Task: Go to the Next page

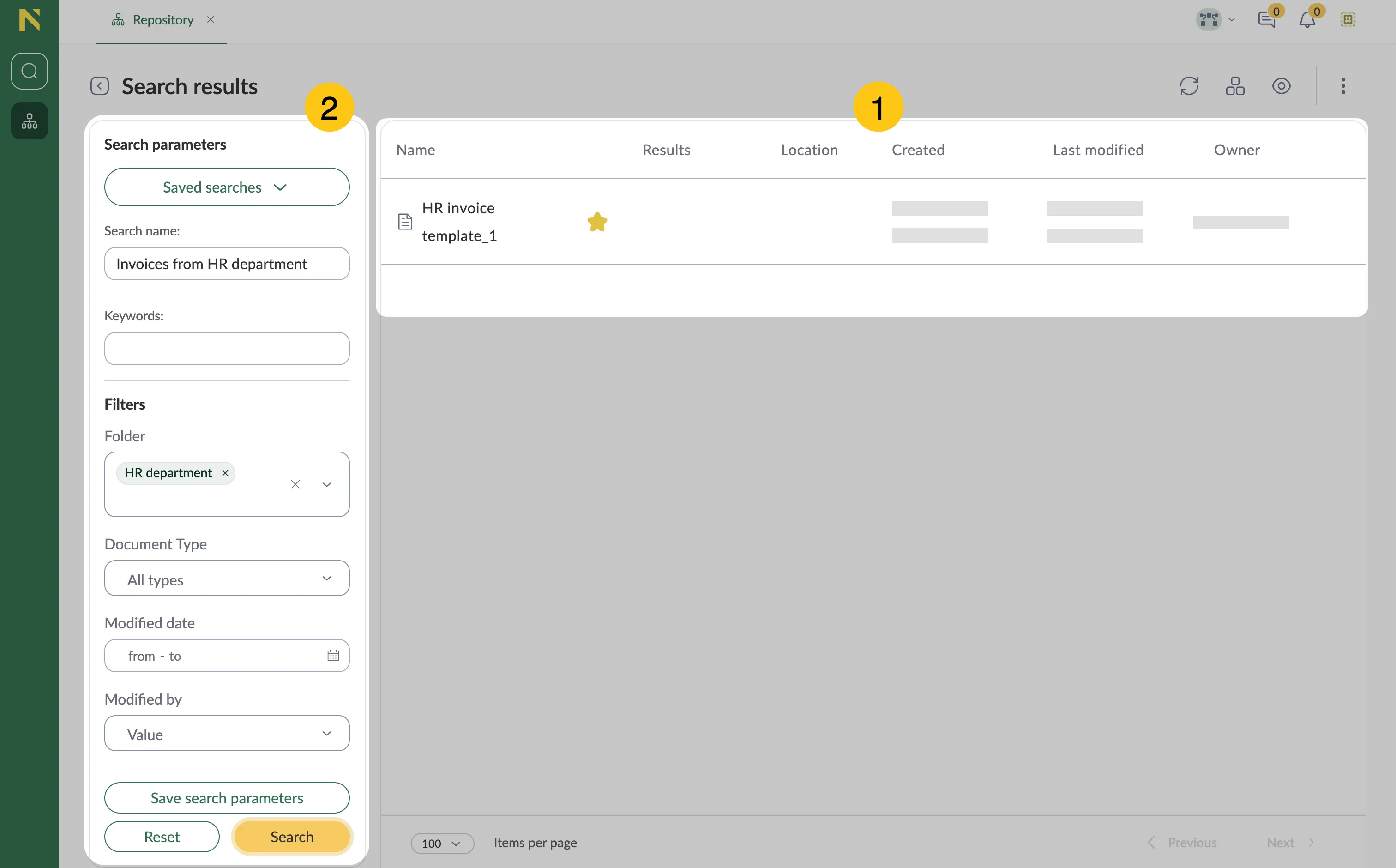Action: point(1290,843)
